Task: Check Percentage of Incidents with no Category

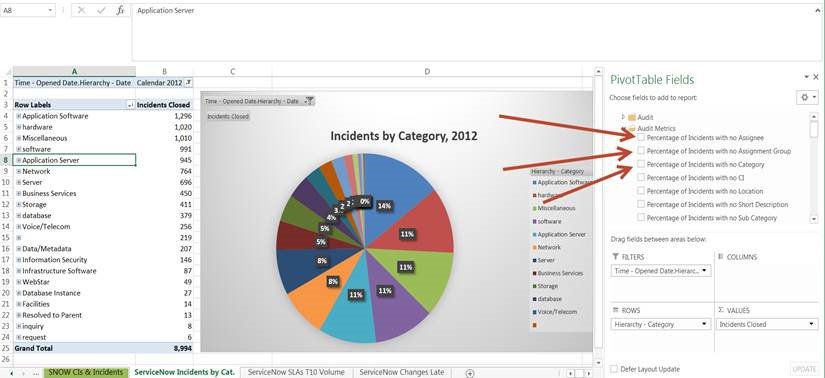Action: coord(641,164)
